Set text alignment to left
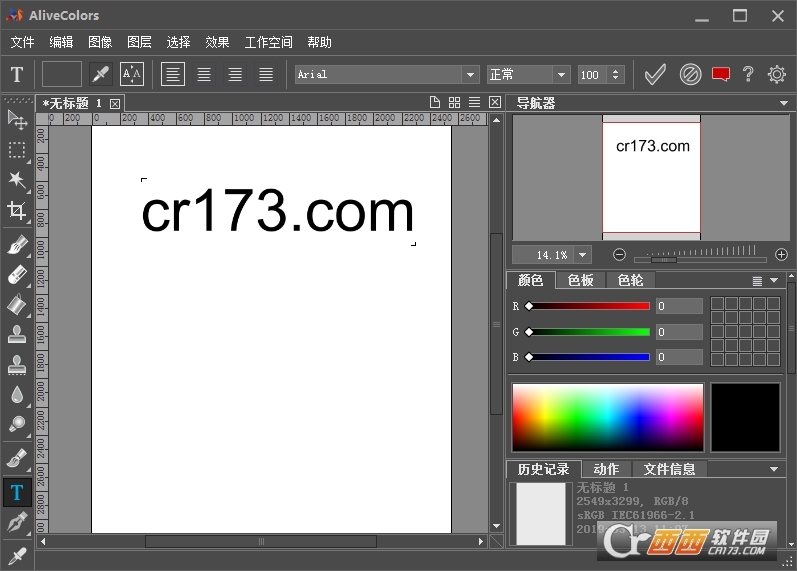The image size is (797, 571). click(173, 74)
